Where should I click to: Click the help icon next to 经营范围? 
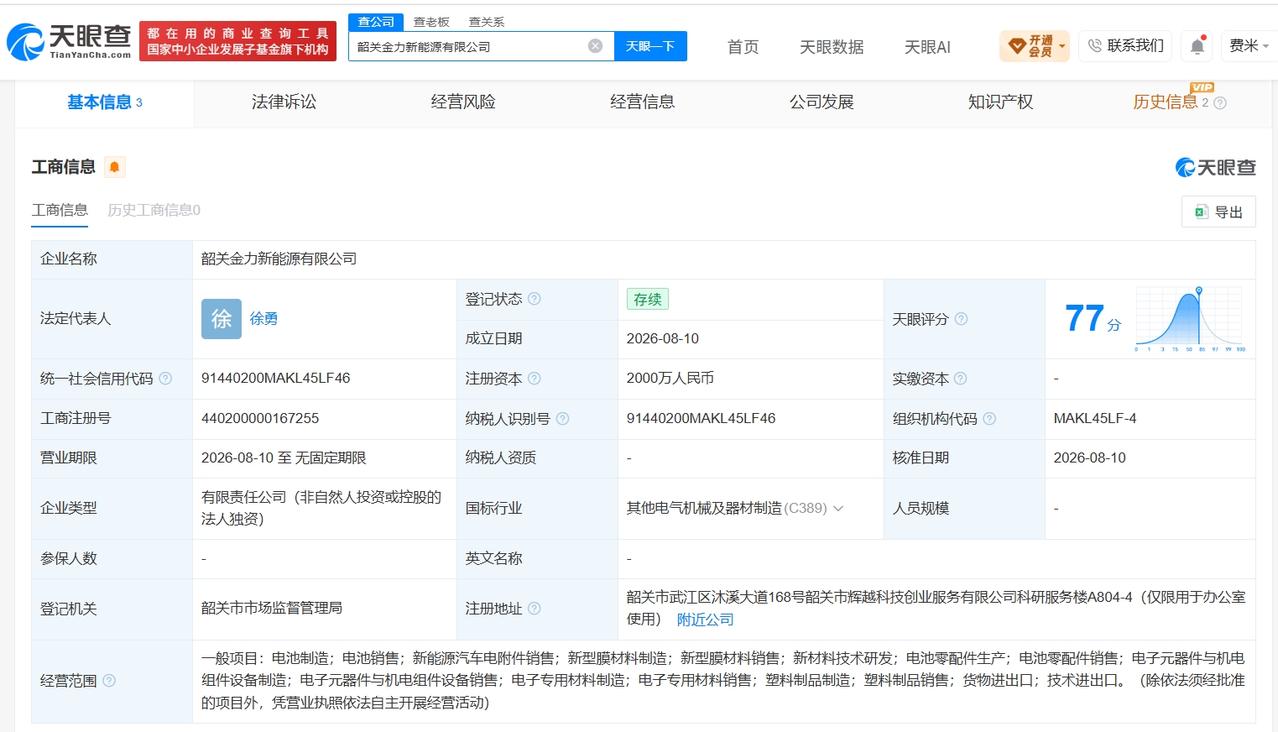pos(108,680)
